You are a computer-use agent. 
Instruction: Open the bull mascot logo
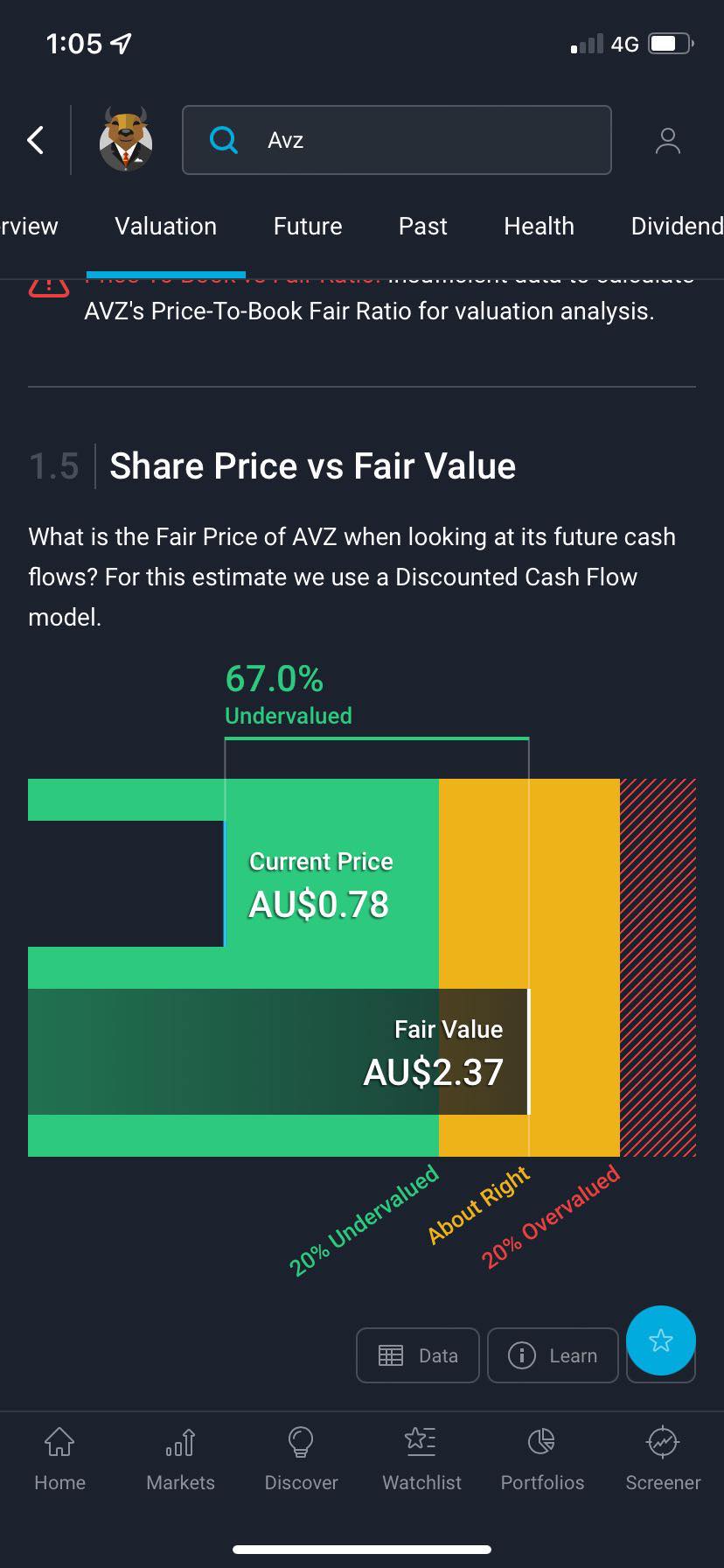point(126,140)
